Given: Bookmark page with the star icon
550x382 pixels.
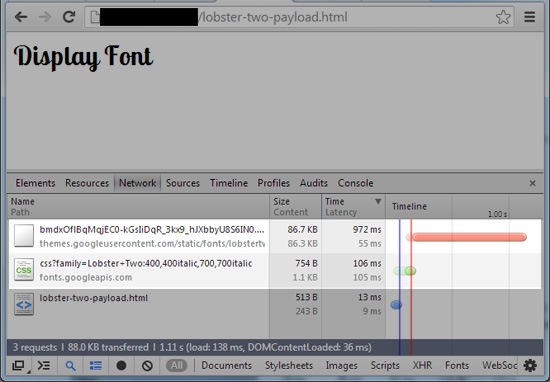Looking at the screenshot, I should tap(503, 17).
